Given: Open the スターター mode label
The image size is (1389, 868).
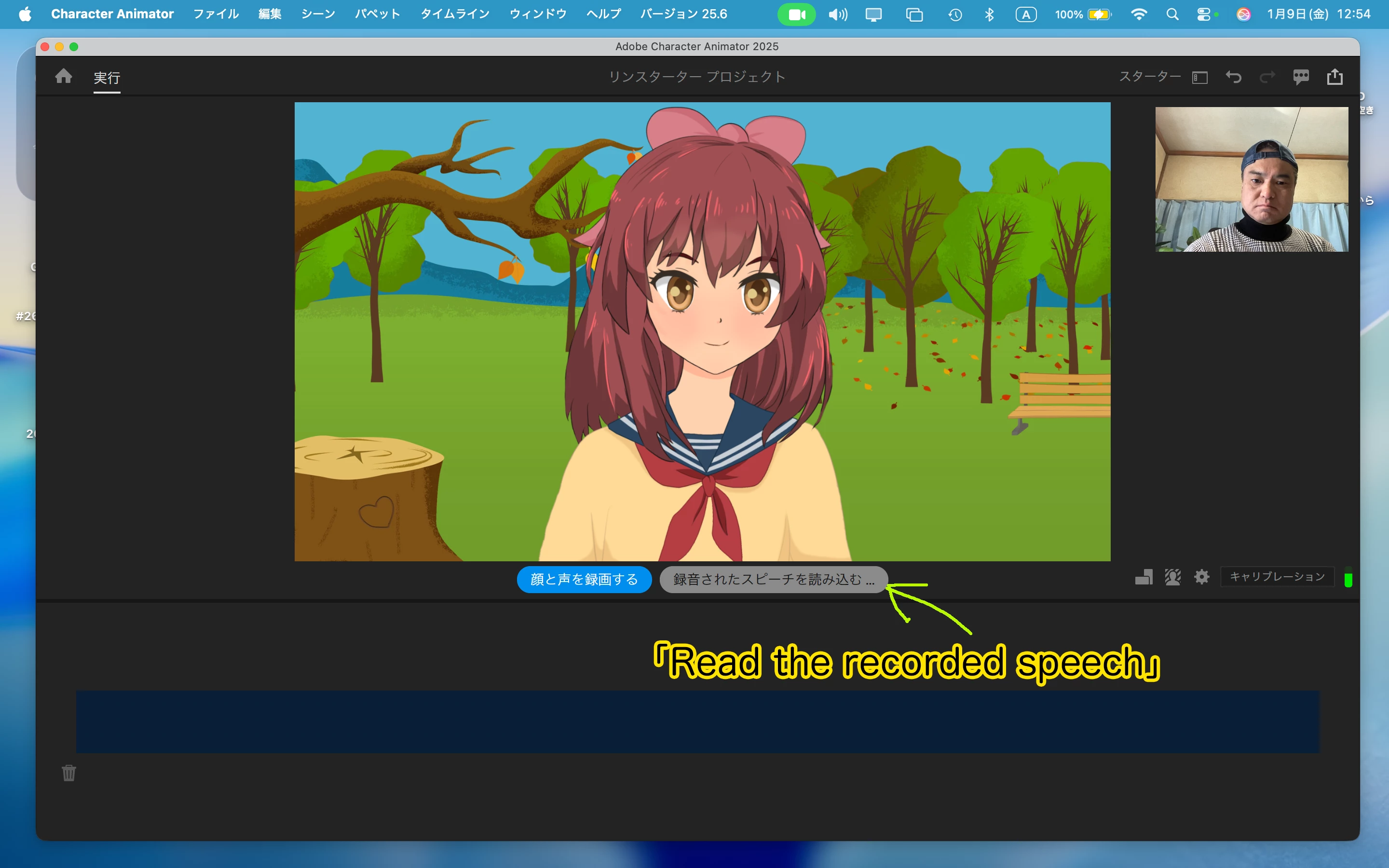Looking at the screenshot, I should pyautogui.click(x=1149, y=76).
